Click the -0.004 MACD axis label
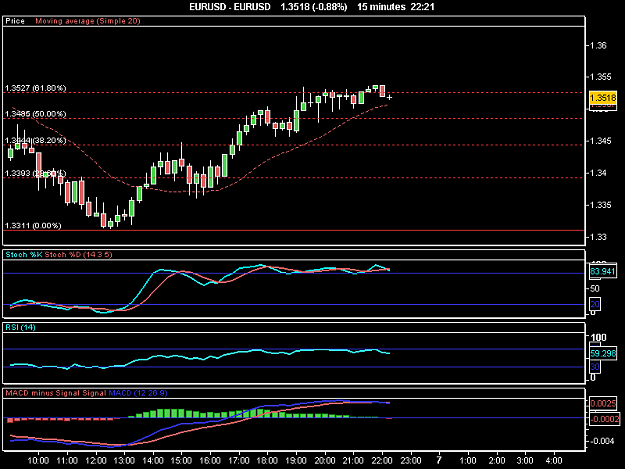Image resolution: width=625 pixels, height=469 pixels. 603,441
